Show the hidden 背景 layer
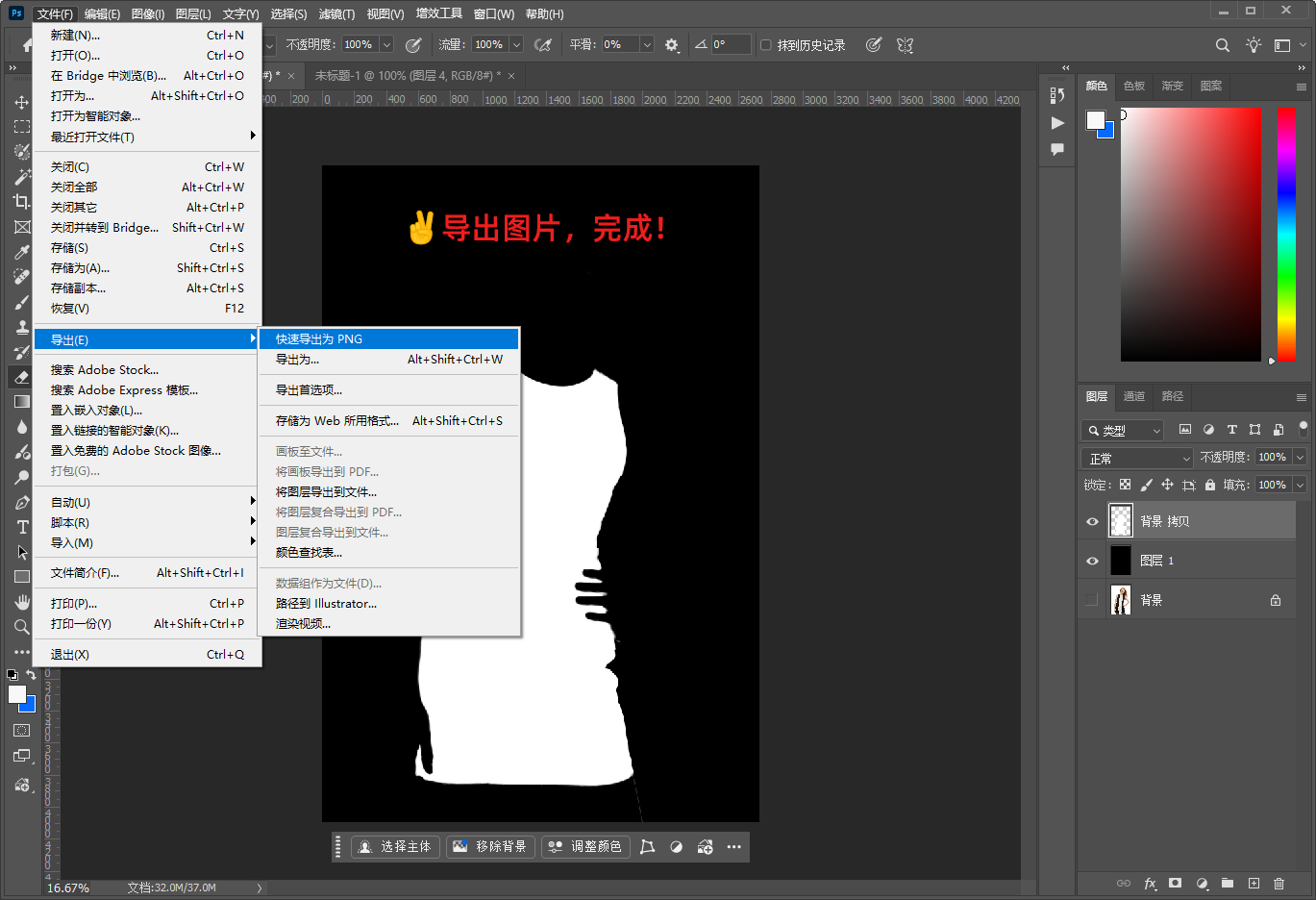This screenshot has width=1316, height=900. (x=1092, y=600)
